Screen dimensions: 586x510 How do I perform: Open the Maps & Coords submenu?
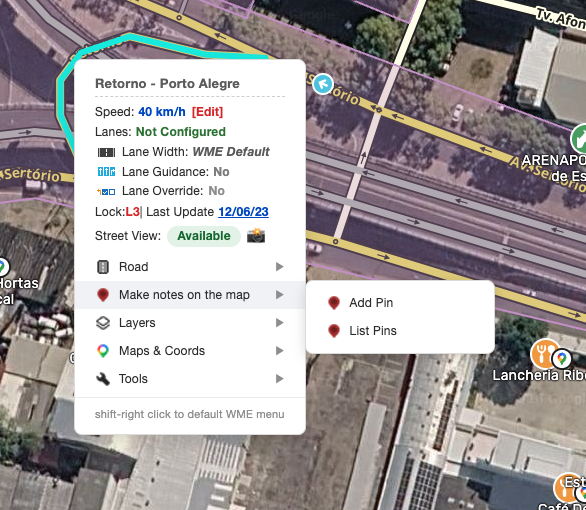pyautogui.click(x=190, y=351)
